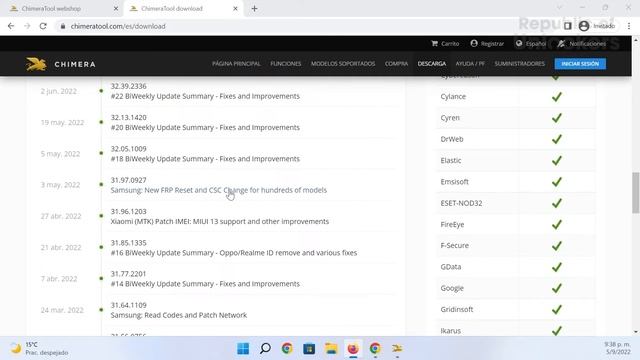The height and width of the screenshot is (360, 640).
Task: Open the weather widget
Action: point(40,349)
